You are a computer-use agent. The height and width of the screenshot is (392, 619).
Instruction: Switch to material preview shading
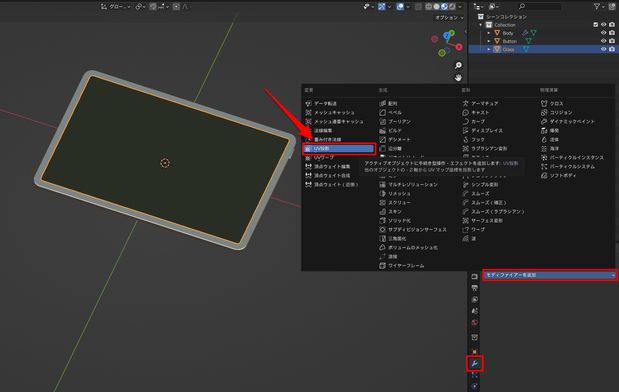(444, 7)
